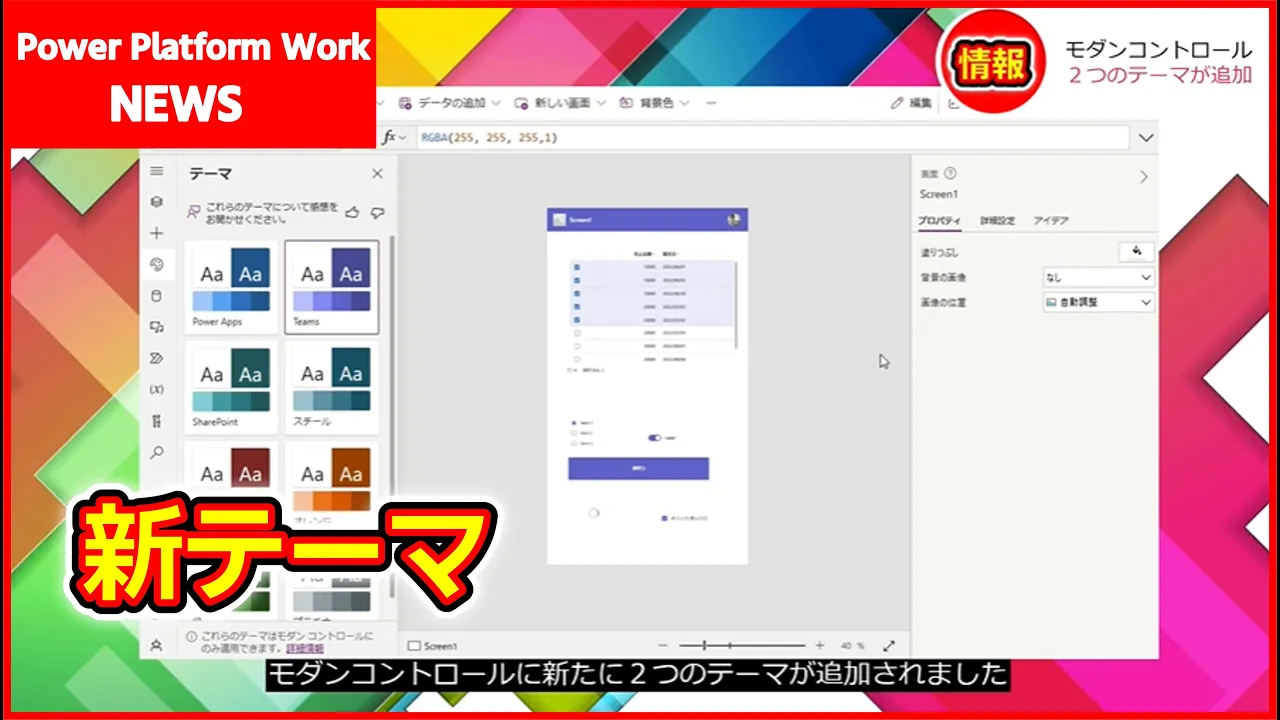The image size is (1280, 720).
Task: Apply the Teams theme
Action: click(x=331, y=287)
